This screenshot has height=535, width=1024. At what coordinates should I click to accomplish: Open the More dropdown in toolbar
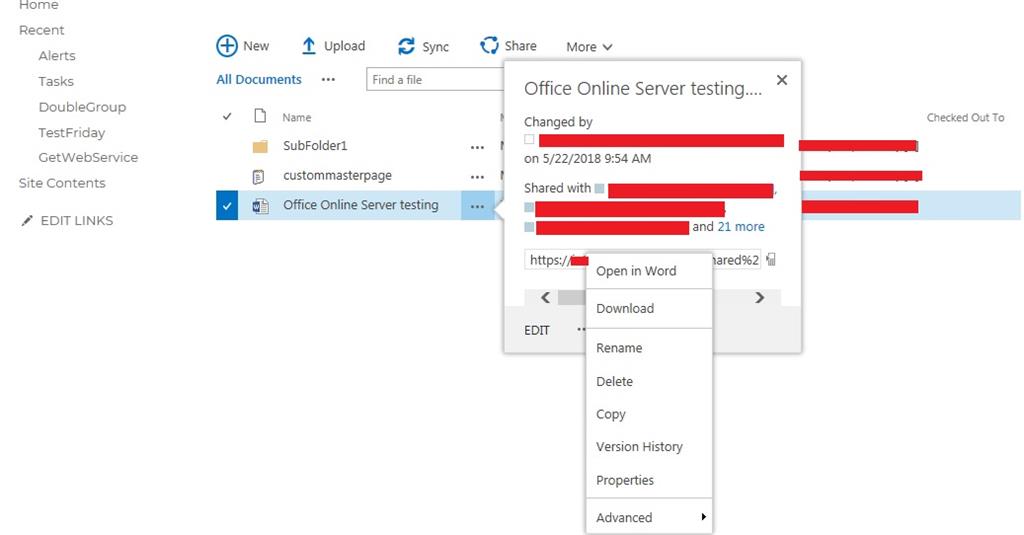(589, 47)
